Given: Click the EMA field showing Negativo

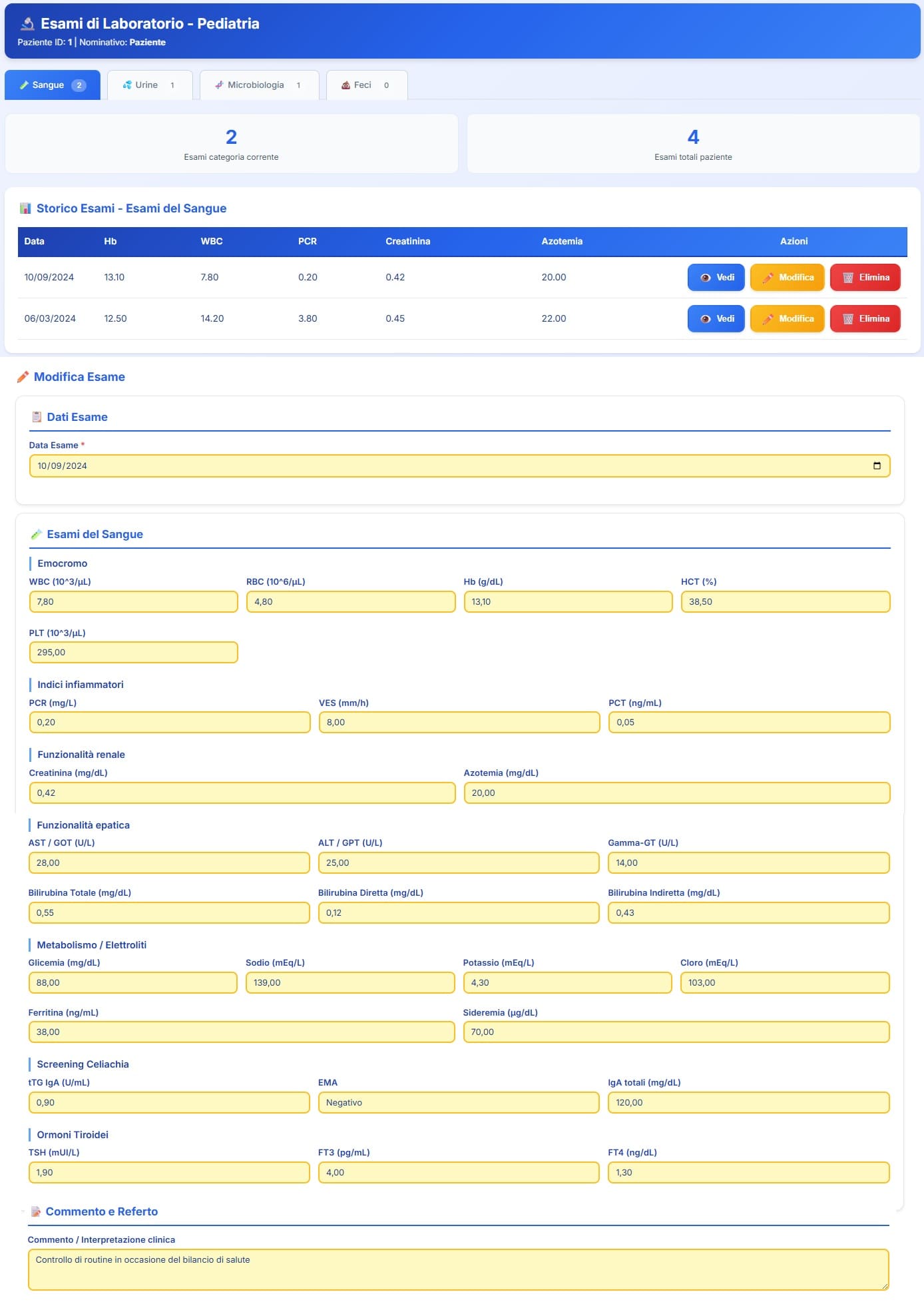Looking at the screenshot, I should click(458, 1102).
